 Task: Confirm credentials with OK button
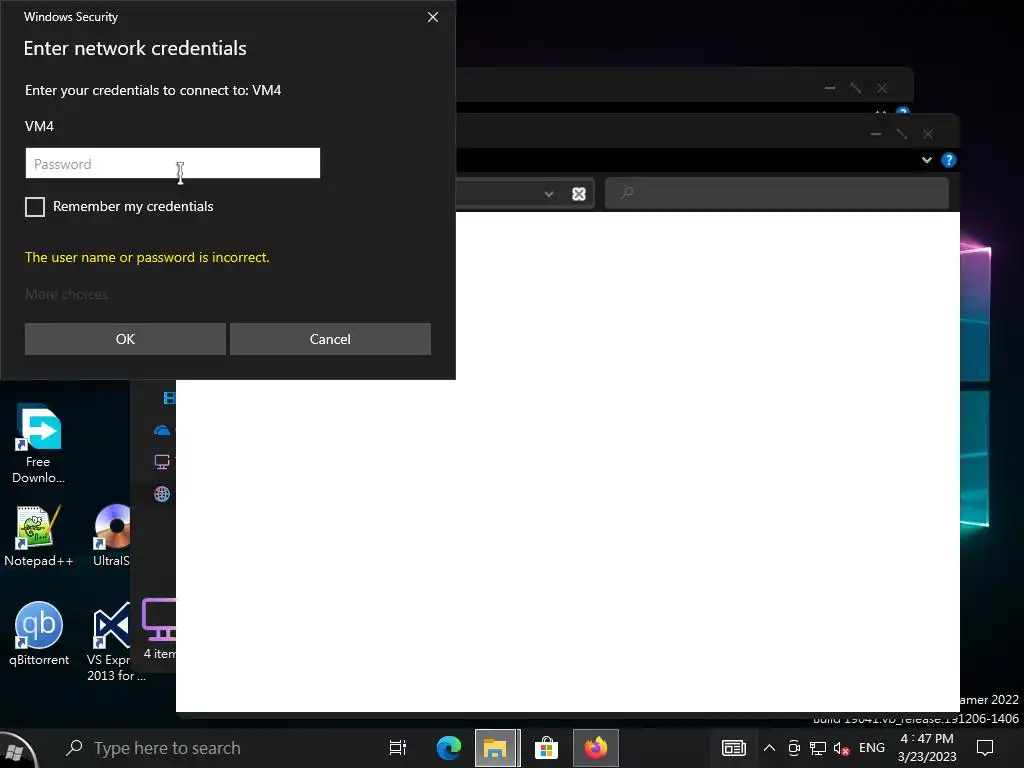pyautogui.click(x=125, y=339)
